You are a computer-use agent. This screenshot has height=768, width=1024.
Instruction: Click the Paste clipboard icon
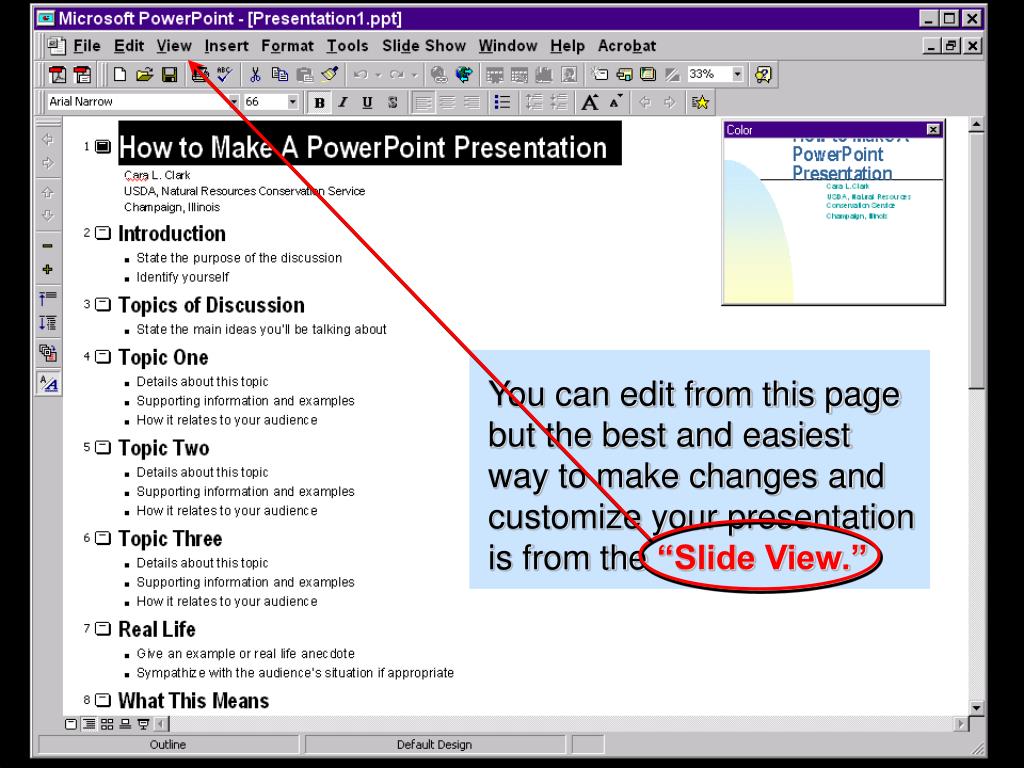304,74
